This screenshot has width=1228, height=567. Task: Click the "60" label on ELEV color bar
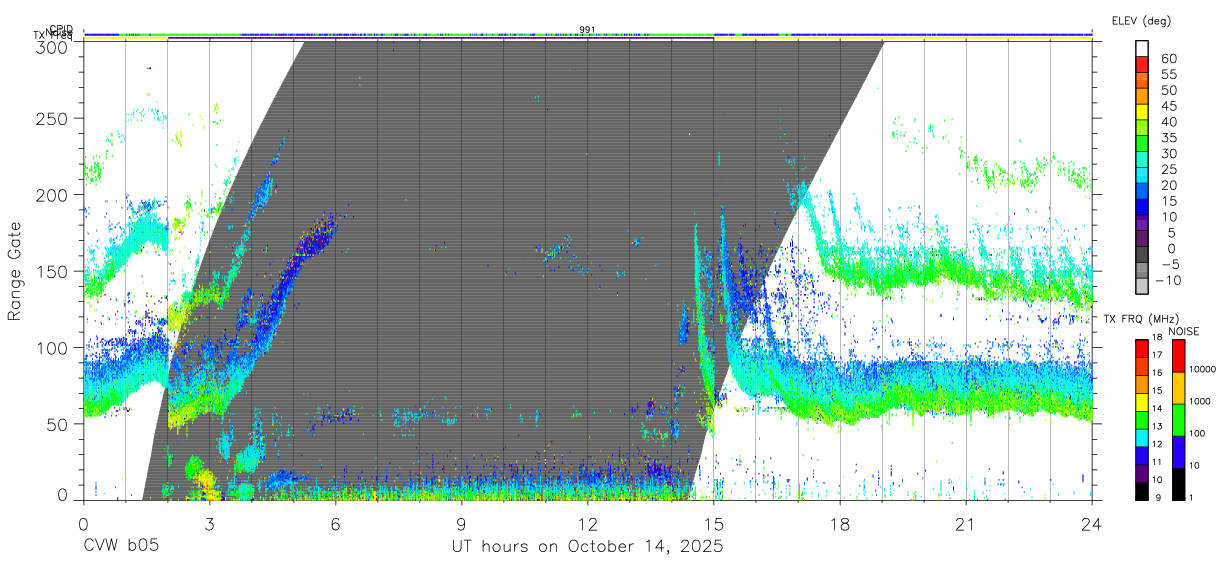(x=1168, y=59)
